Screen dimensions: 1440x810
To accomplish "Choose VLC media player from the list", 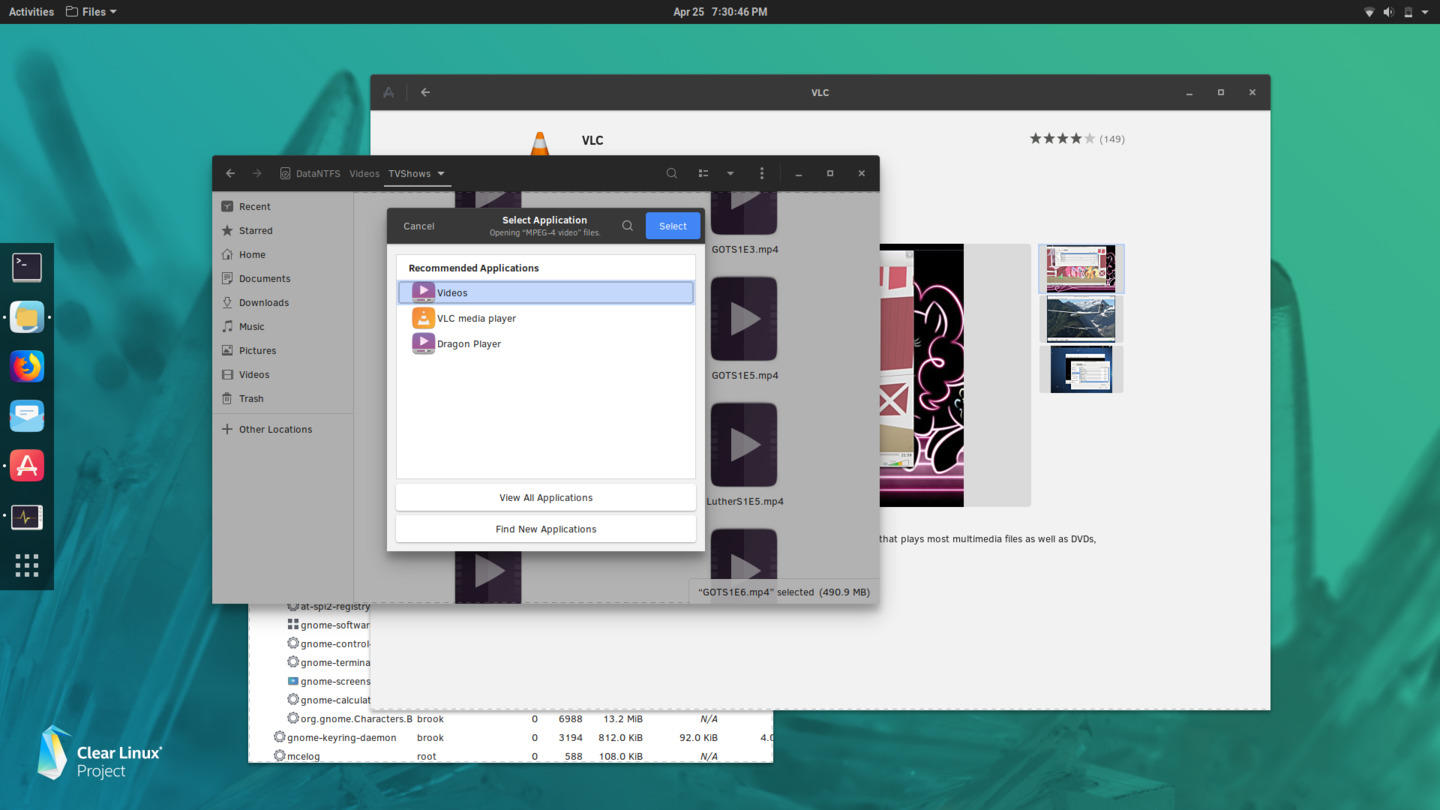I will (x=546, y=318).
